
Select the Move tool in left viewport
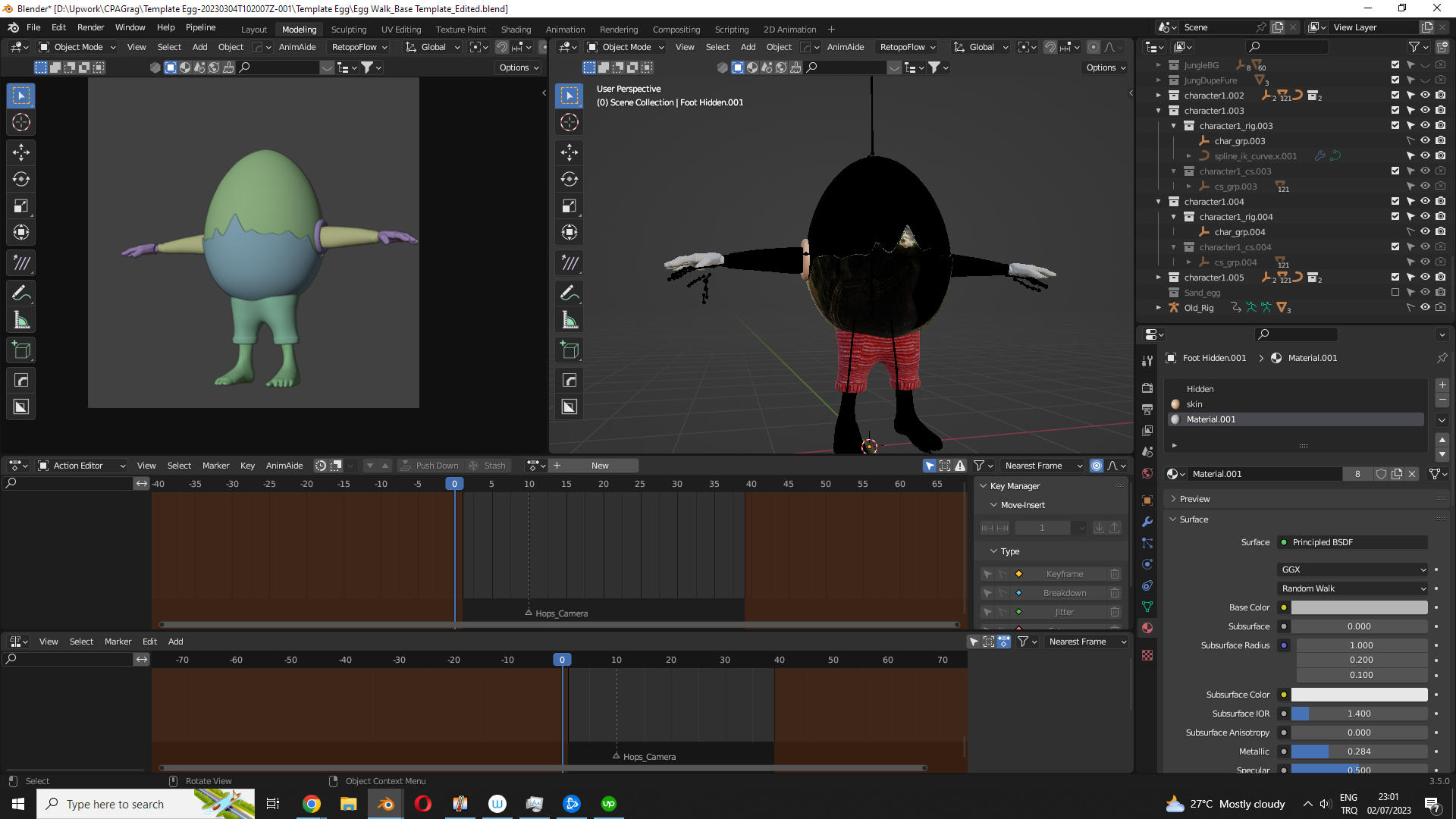pos(21,152)
